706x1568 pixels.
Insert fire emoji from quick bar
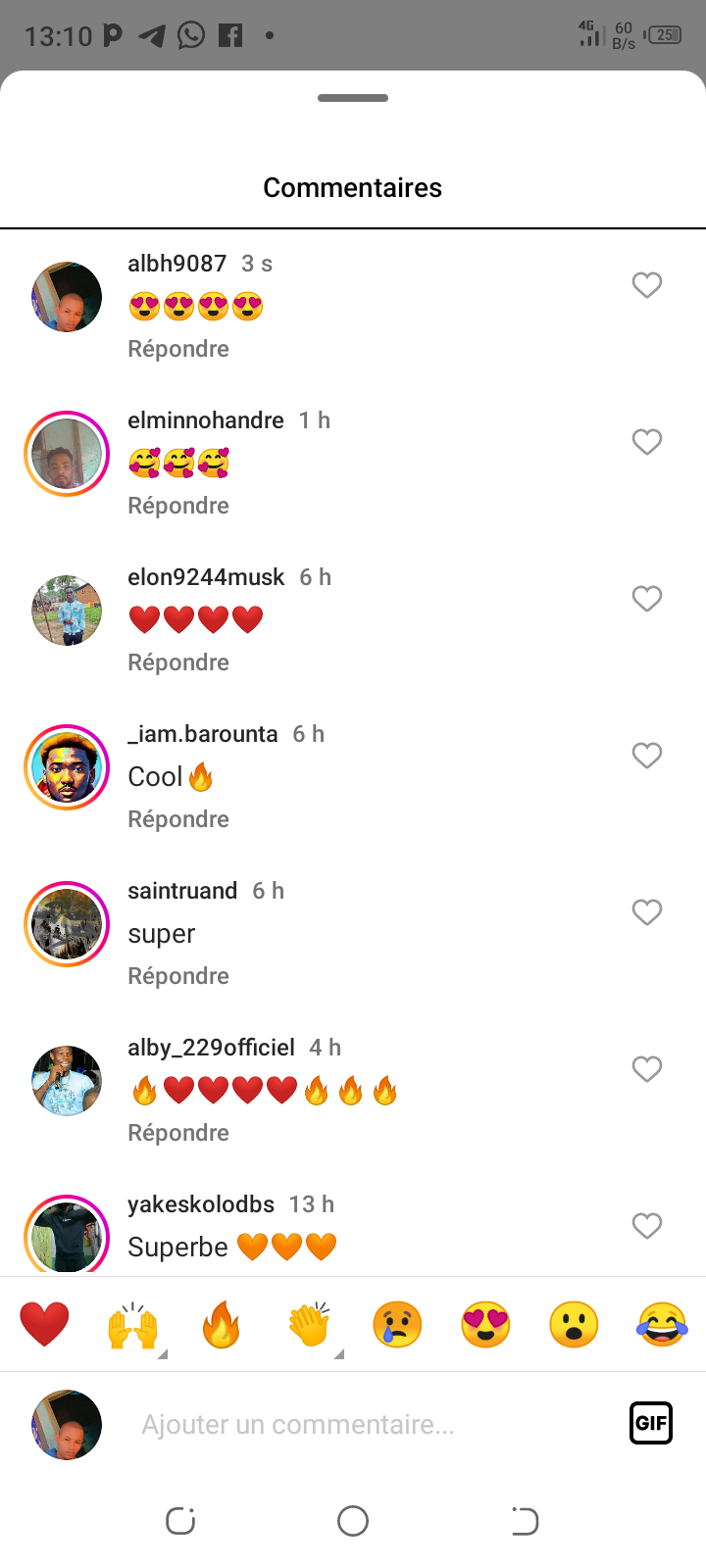[x=222, y=1325]
